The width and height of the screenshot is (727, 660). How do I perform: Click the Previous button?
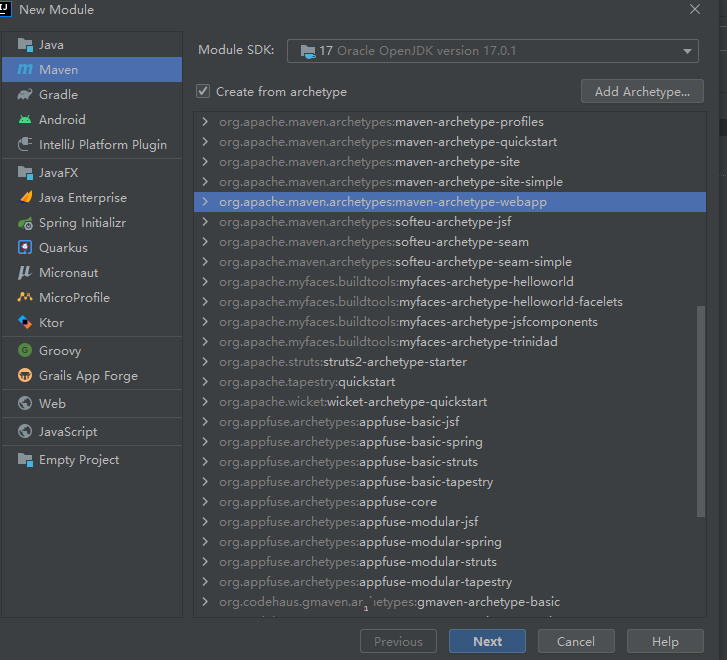point(398,641)
